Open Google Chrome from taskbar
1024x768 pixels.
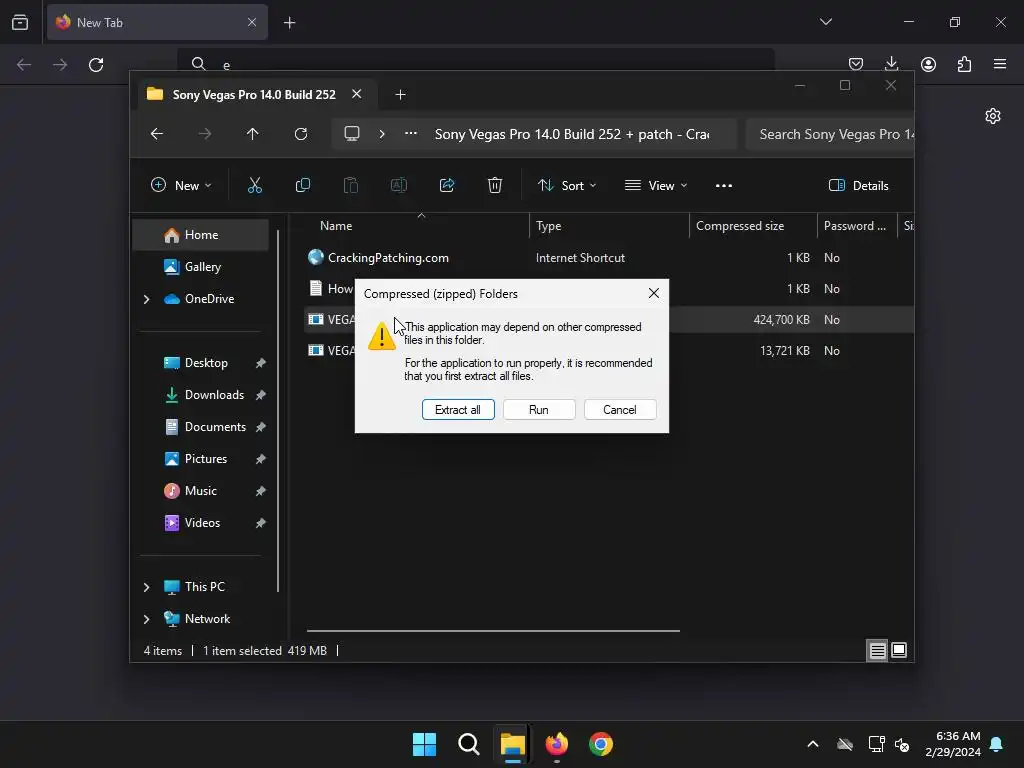pos(601,744)
